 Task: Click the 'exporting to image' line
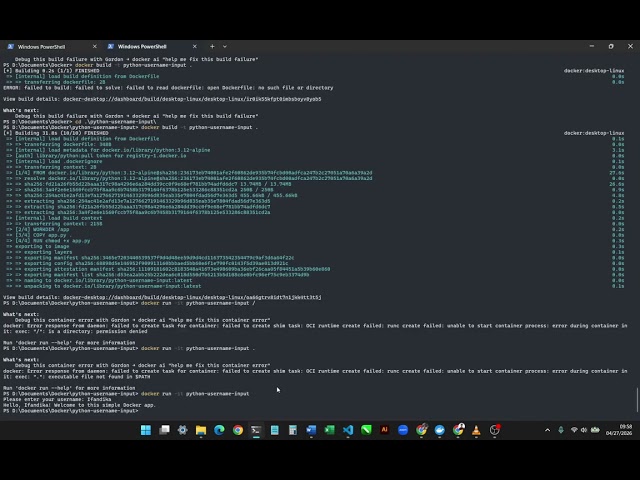tap(38, 246)
